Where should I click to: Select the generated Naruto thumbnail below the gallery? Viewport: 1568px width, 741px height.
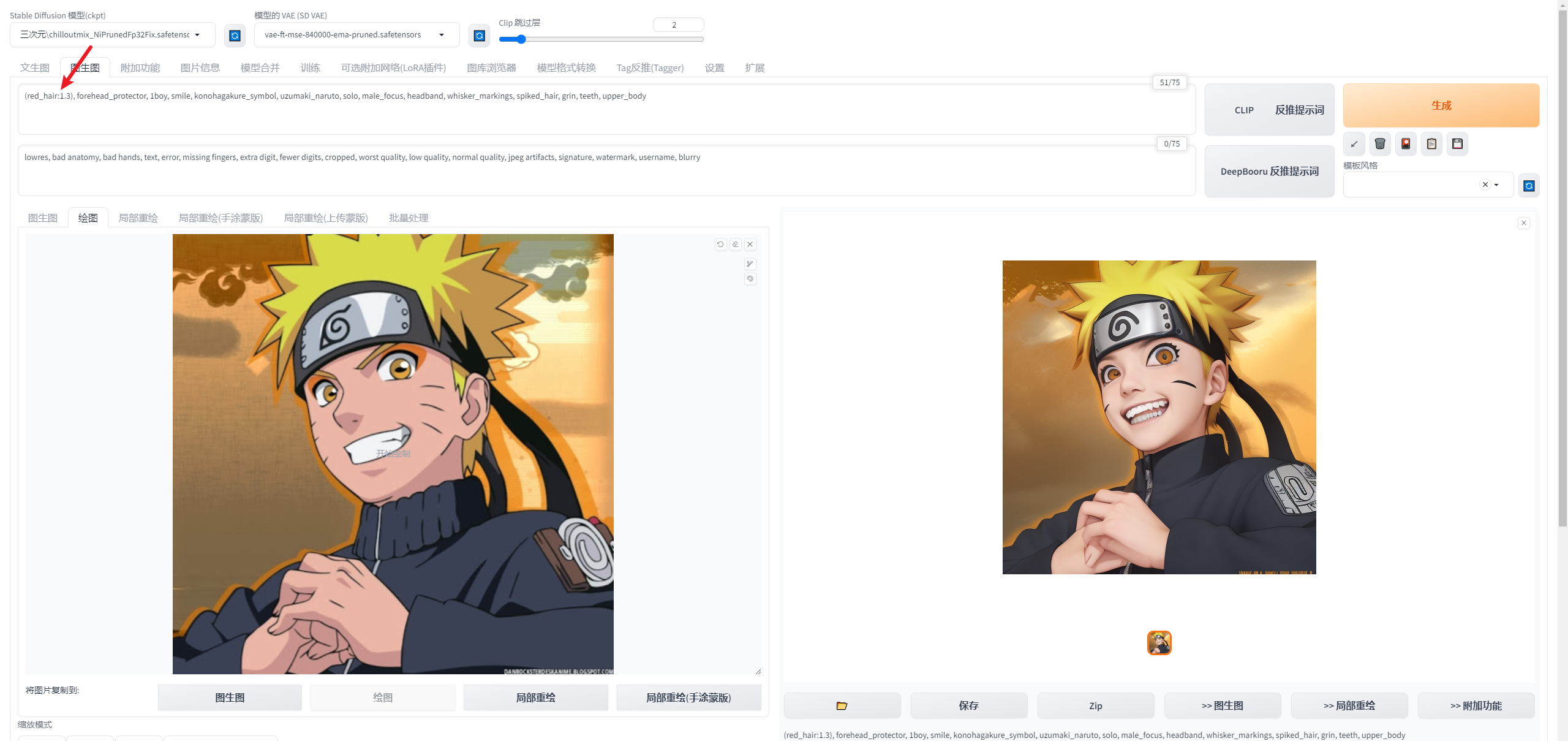pyautogui.click(x=1159, y=643)
